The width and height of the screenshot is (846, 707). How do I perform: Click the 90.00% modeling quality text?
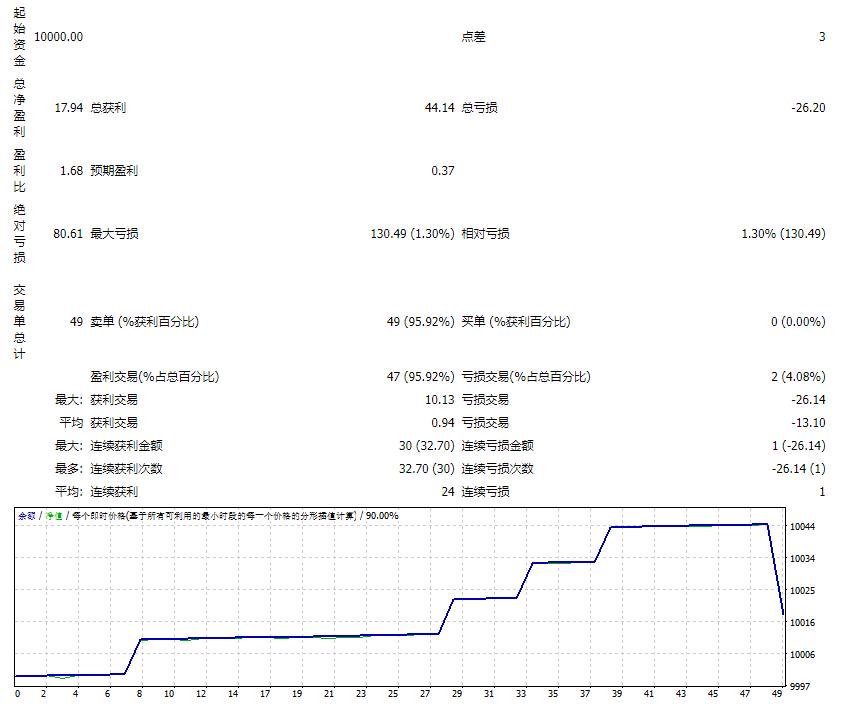(x=382, y=516)
